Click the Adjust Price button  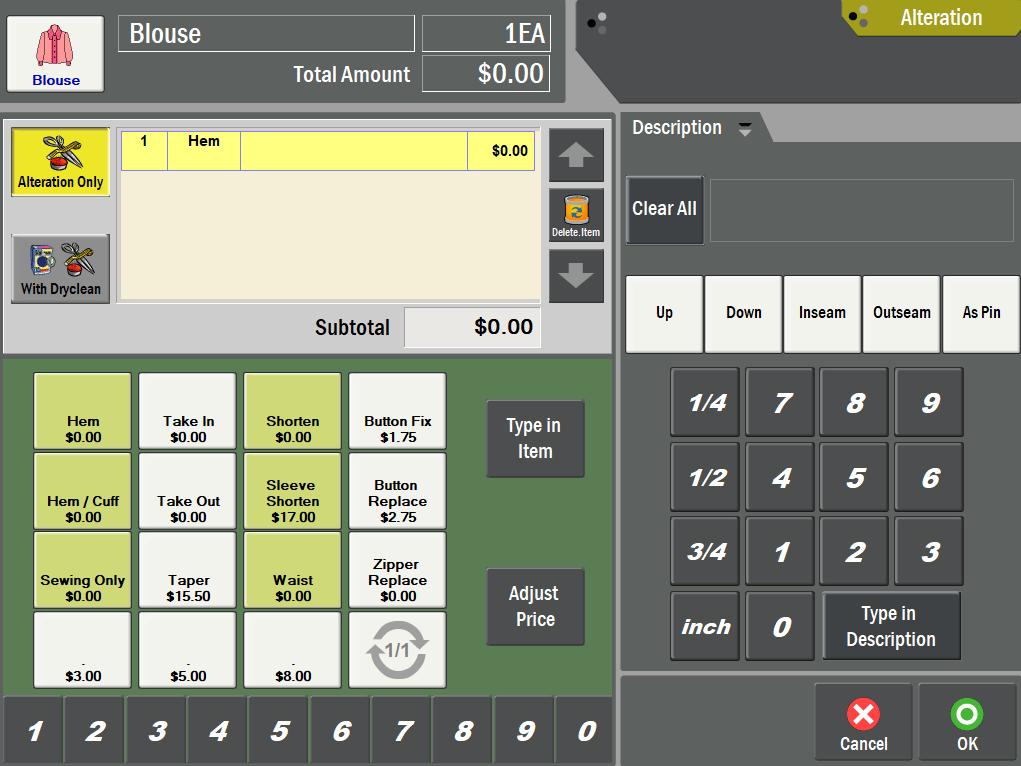tap(535, 606)
